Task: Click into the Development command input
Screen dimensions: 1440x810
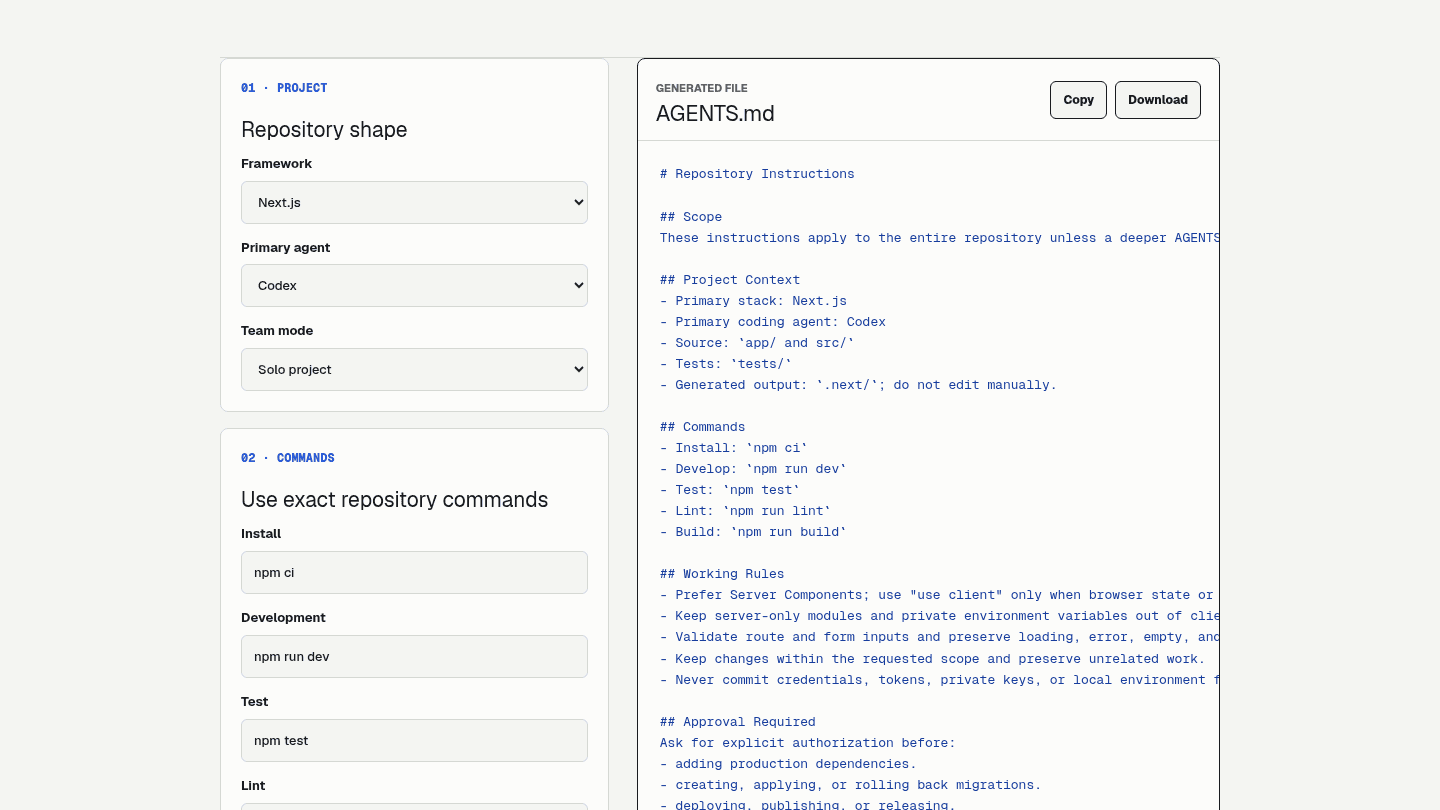Action: coord(414,657)
